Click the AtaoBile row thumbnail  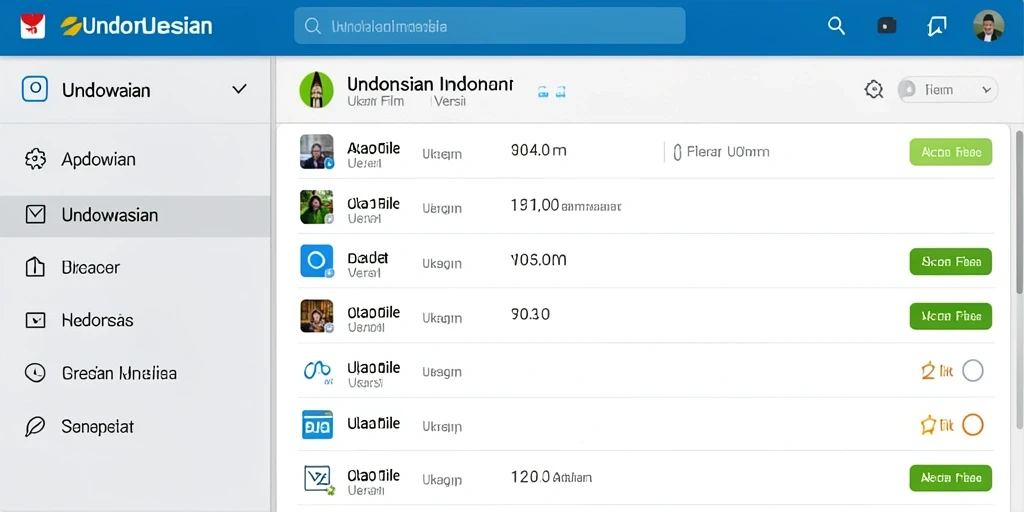(317, 152)
